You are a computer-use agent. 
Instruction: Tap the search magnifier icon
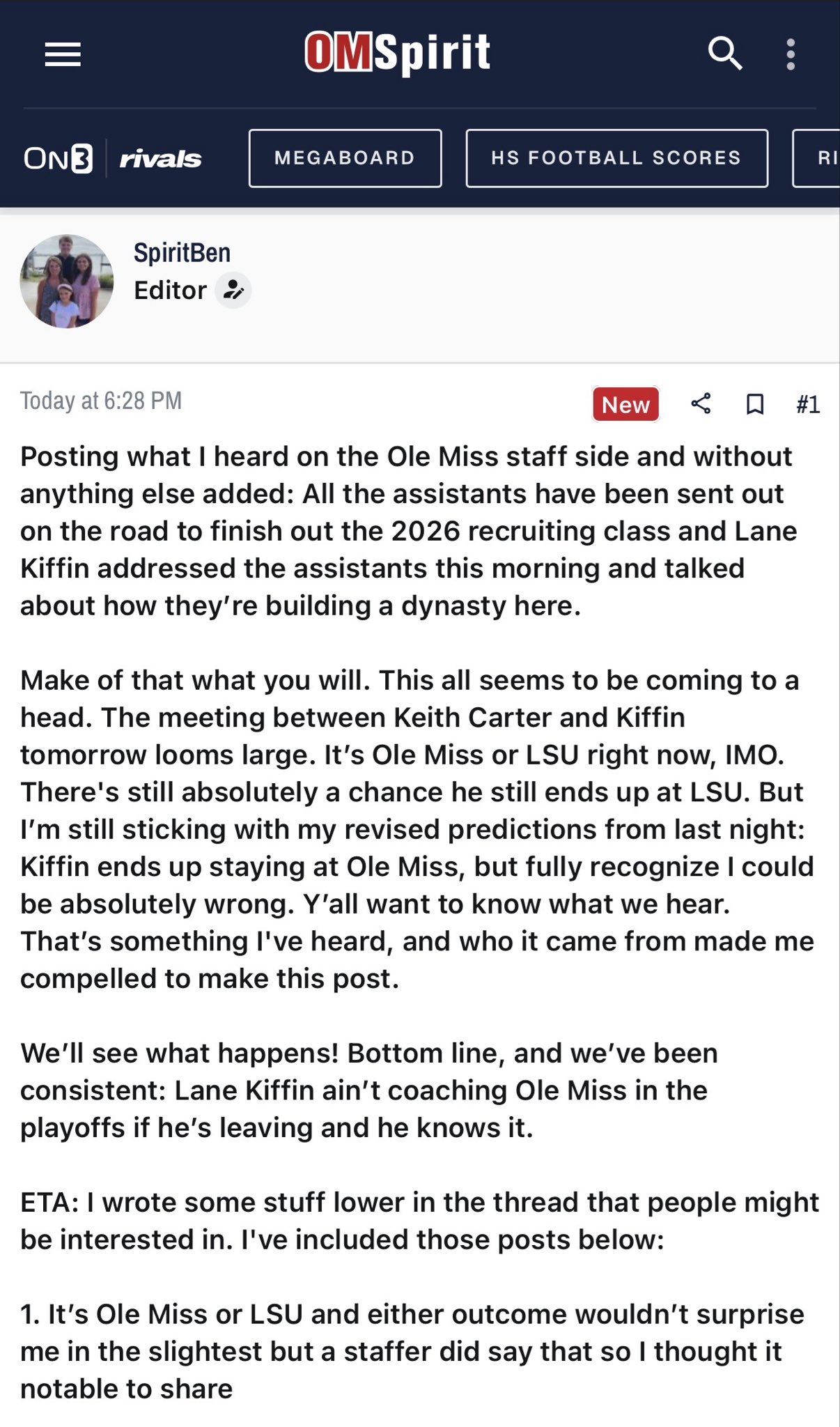(x=724, y=54)
